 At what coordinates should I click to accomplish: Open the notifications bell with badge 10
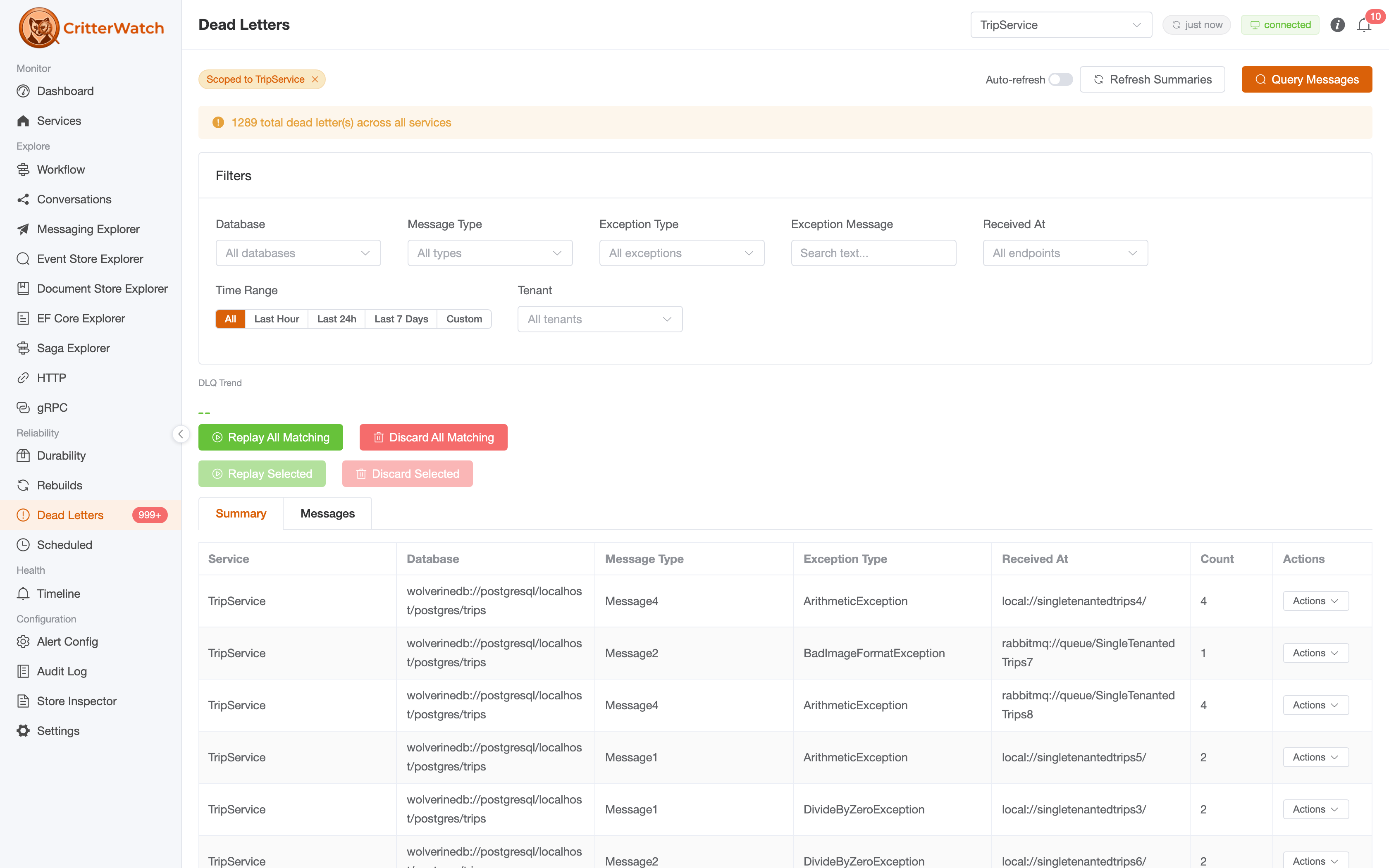[1364, 25]
